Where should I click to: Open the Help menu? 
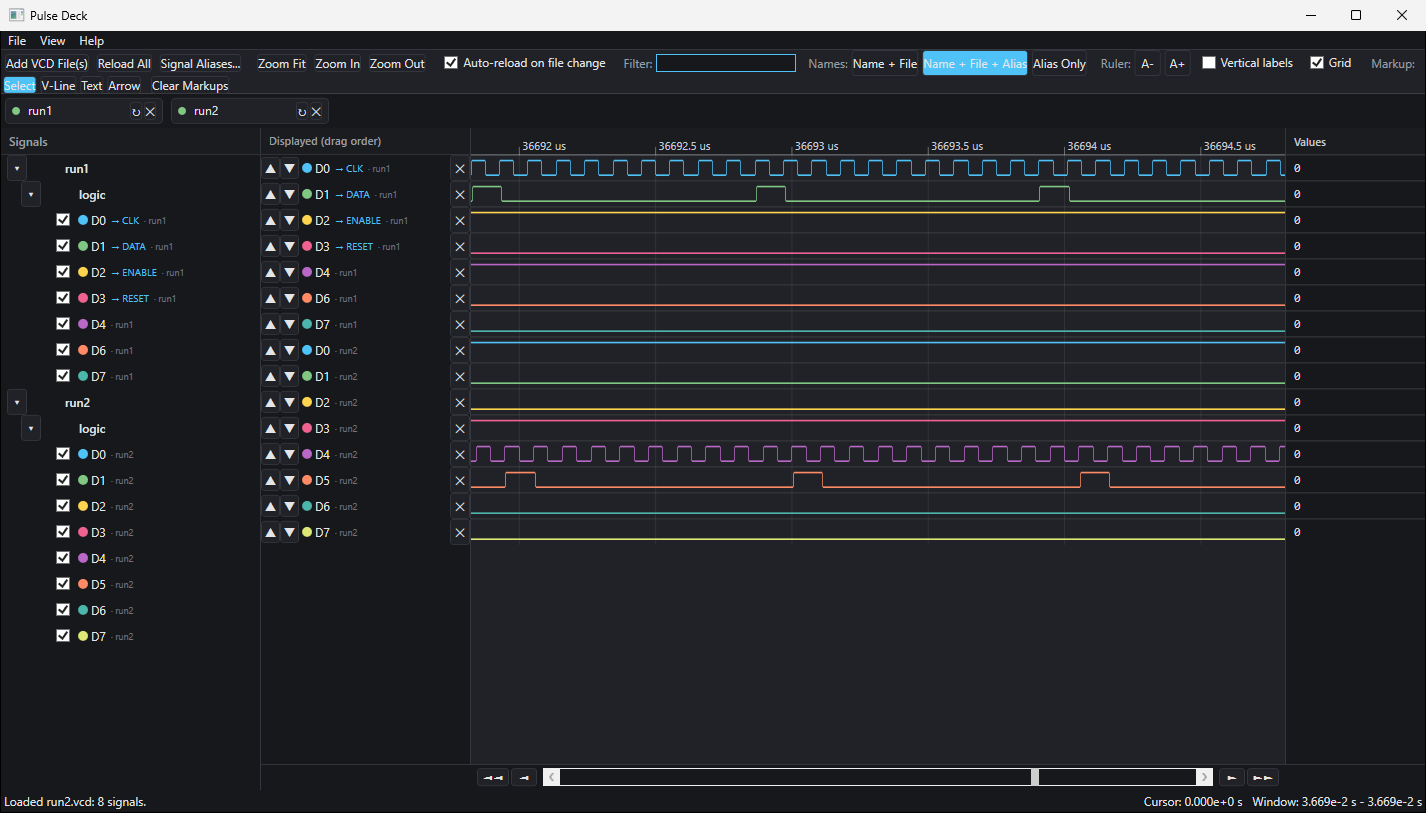click(92, 41)
